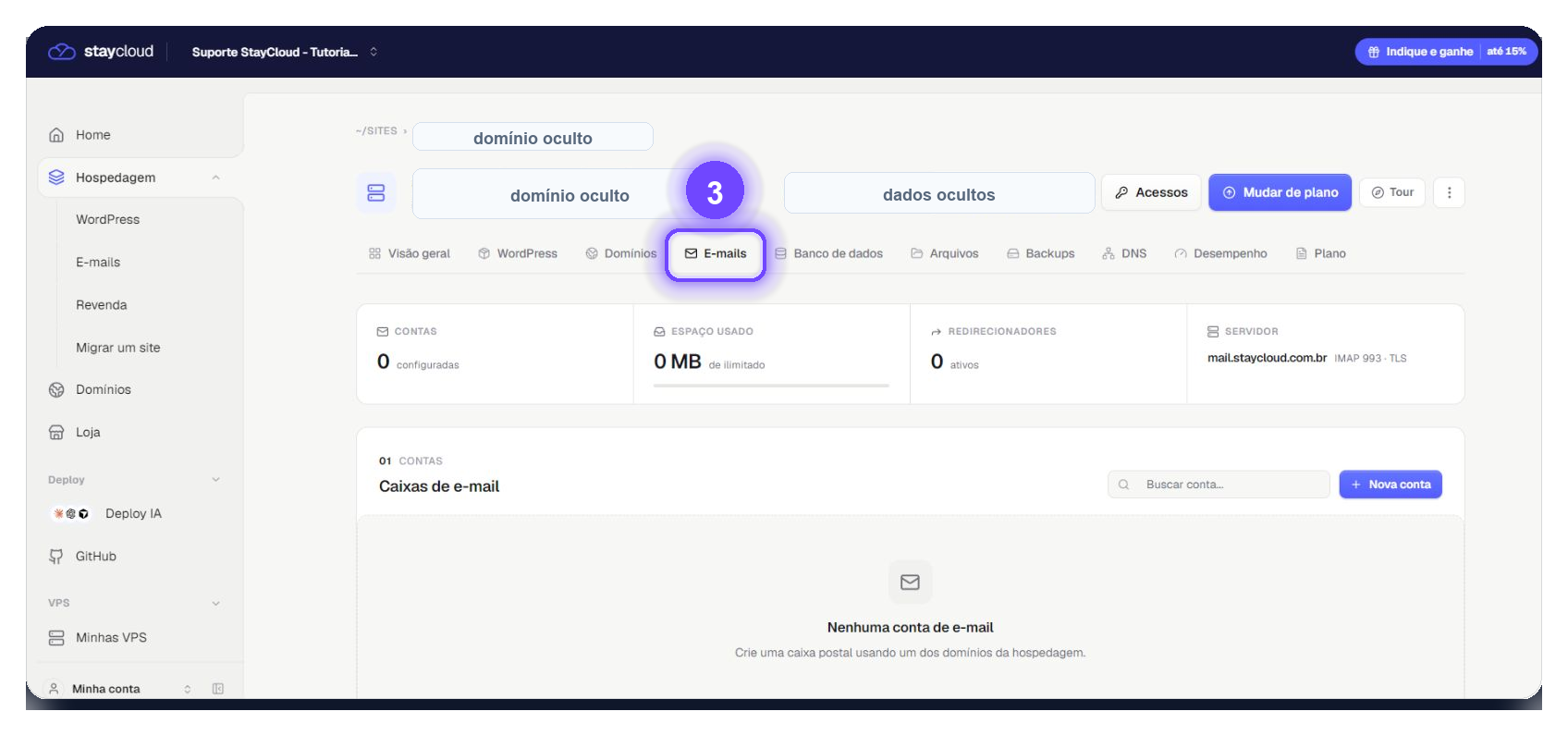Click the GitHub cat icon
1568x736 pixels.
(x=56, y=557)
